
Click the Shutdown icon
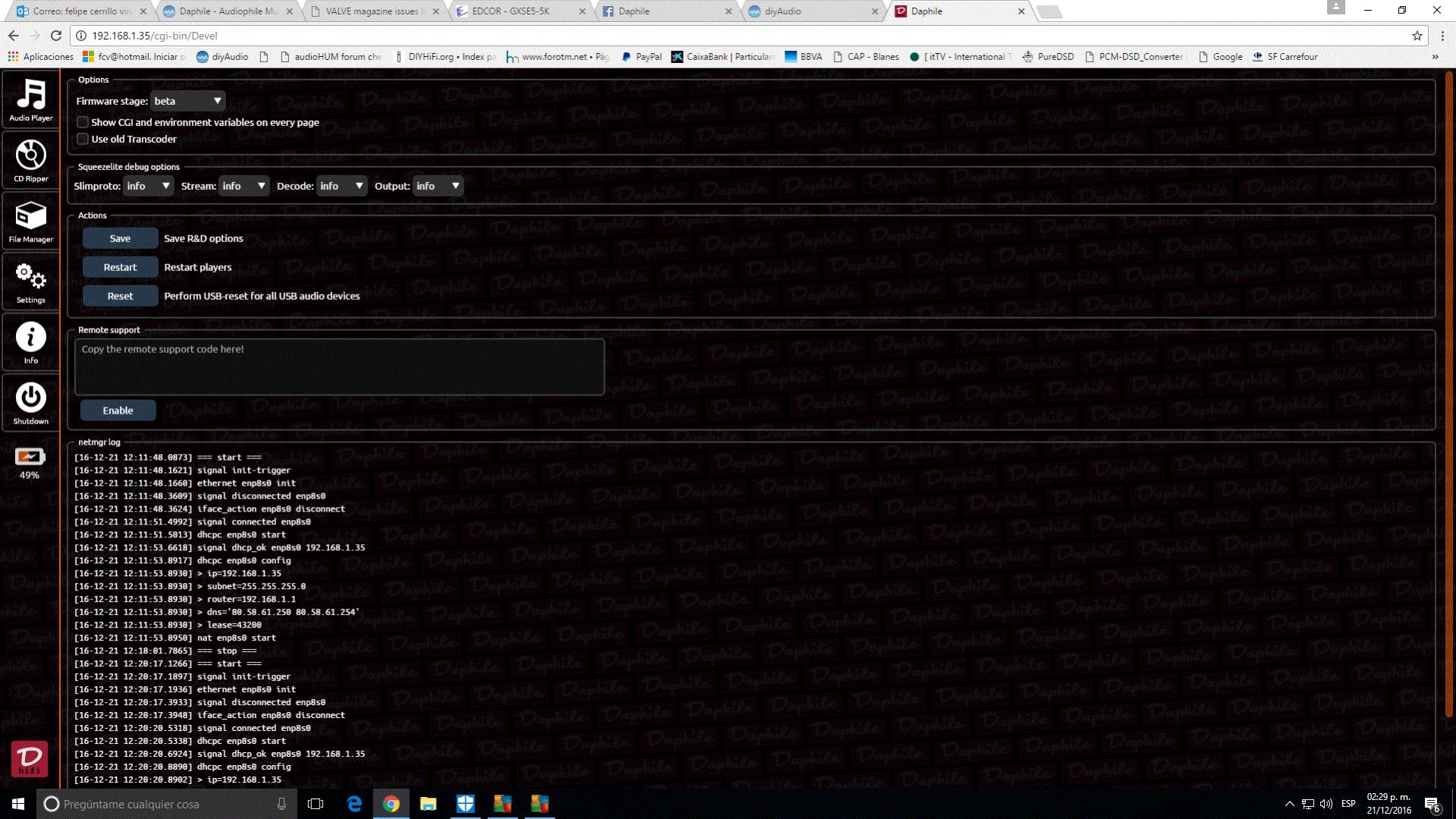(x=30, y=403)
